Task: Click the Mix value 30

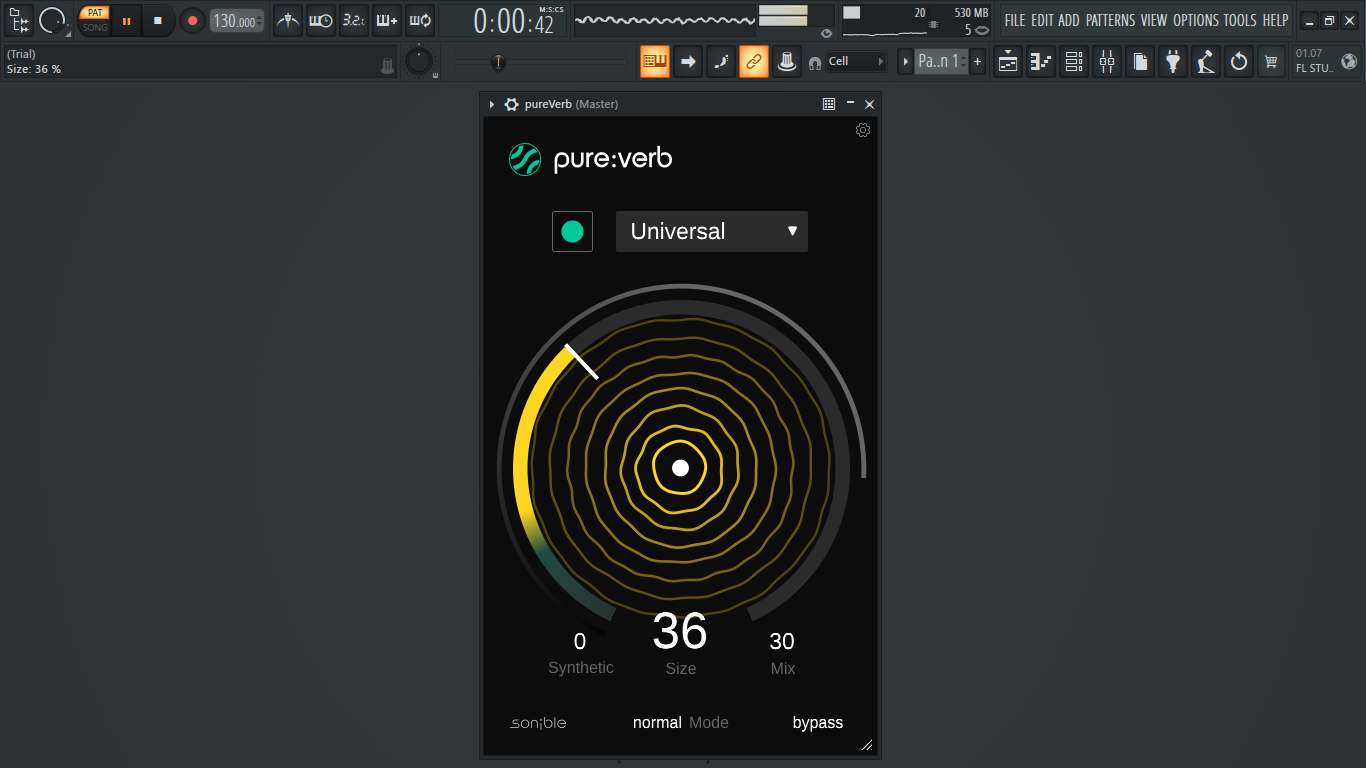Action: coord(782,642)
